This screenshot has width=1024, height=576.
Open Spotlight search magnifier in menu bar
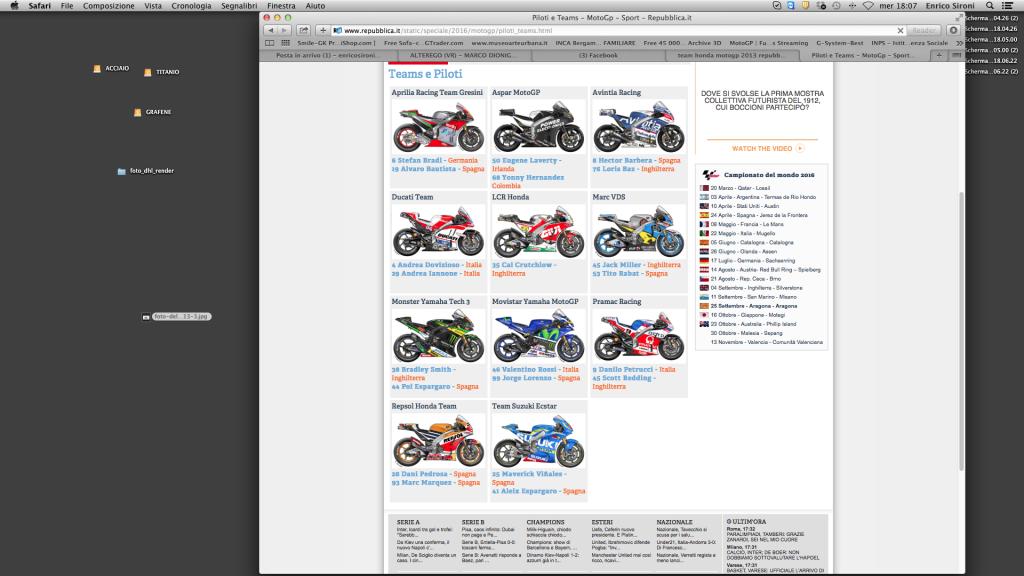(x=990, y=5)
